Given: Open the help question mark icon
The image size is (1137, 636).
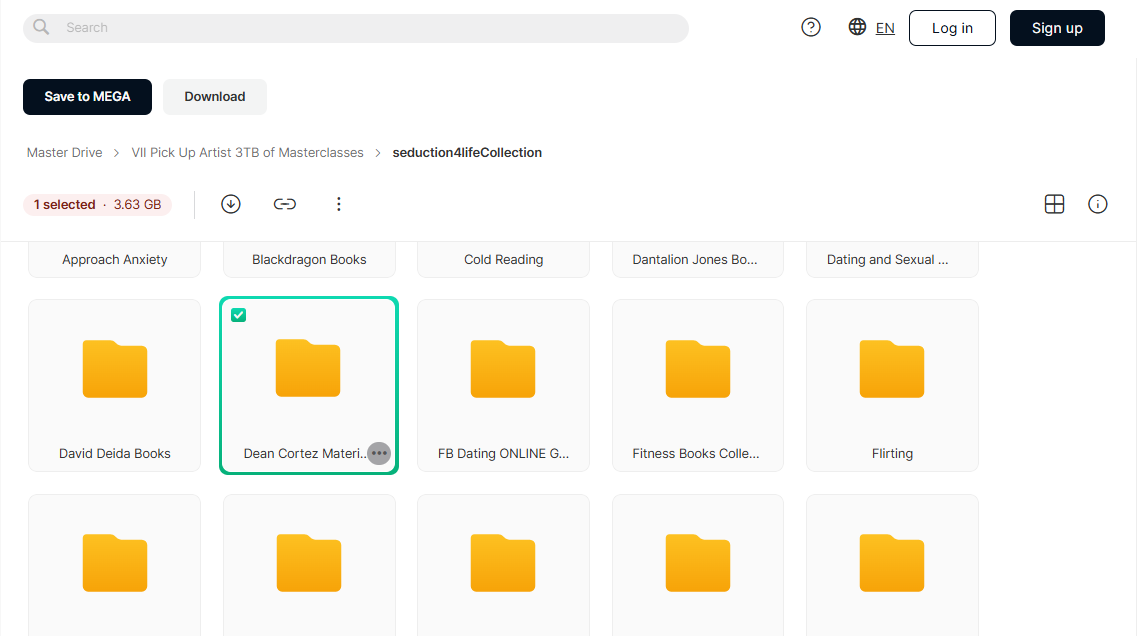Looking at the screenshot, I should pyautogui.click(x=811, y=28).
